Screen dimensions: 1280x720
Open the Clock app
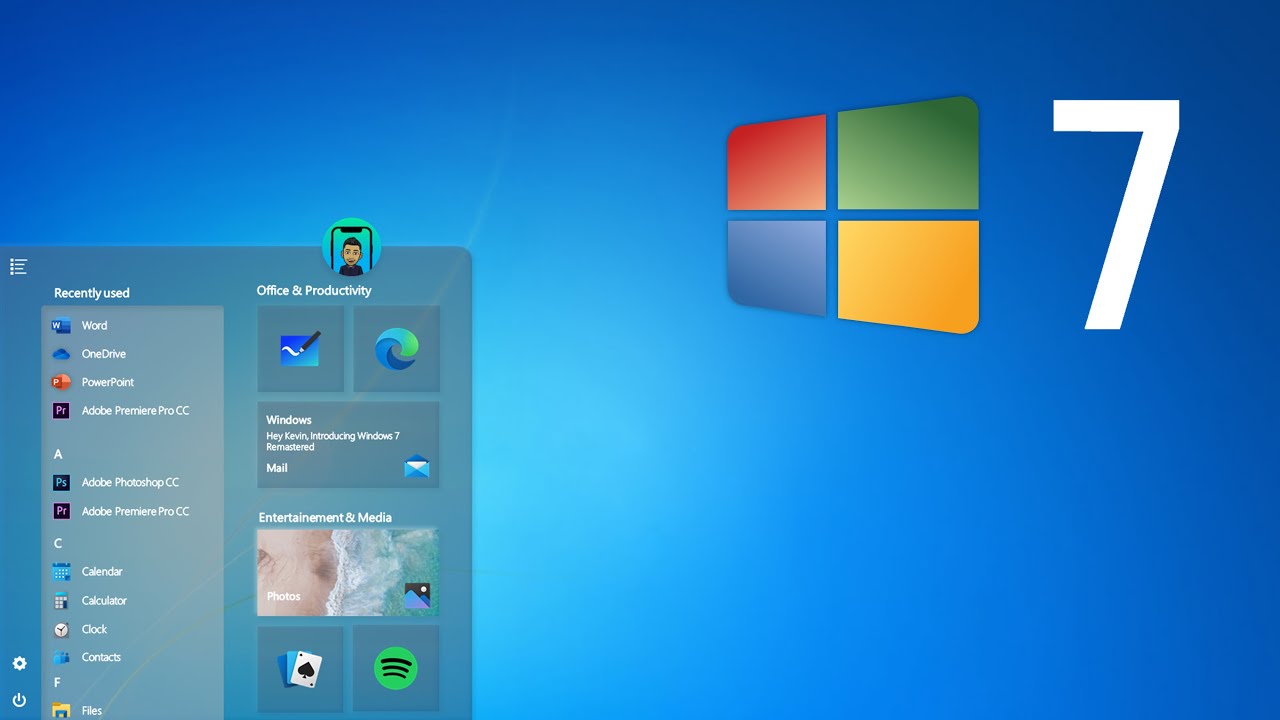132,629
